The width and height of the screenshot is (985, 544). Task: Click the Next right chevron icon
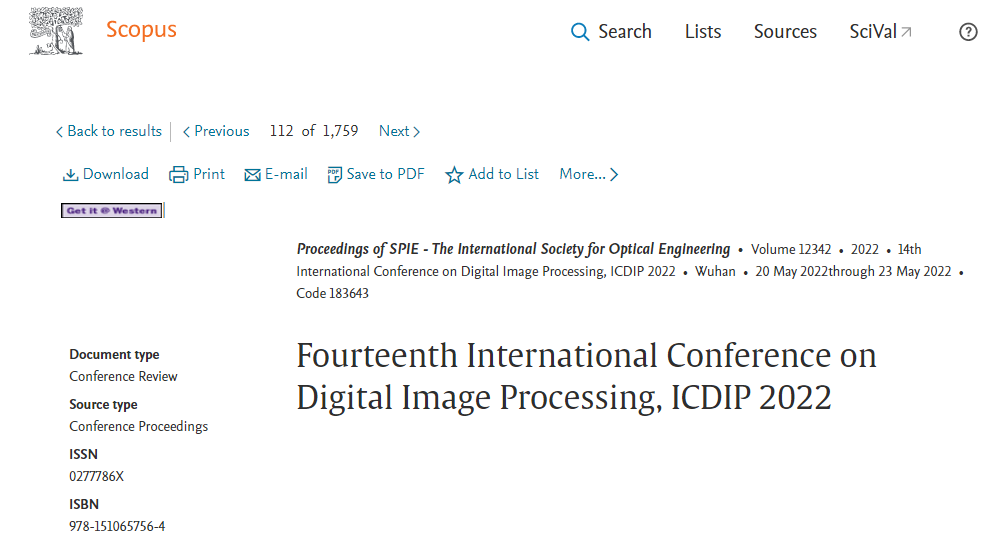point(416,132)
